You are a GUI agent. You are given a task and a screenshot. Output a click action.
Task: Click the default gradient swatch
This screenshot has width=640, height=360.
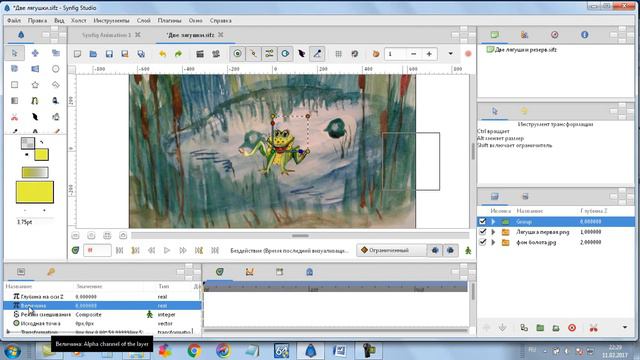click(x=35, y=173)
